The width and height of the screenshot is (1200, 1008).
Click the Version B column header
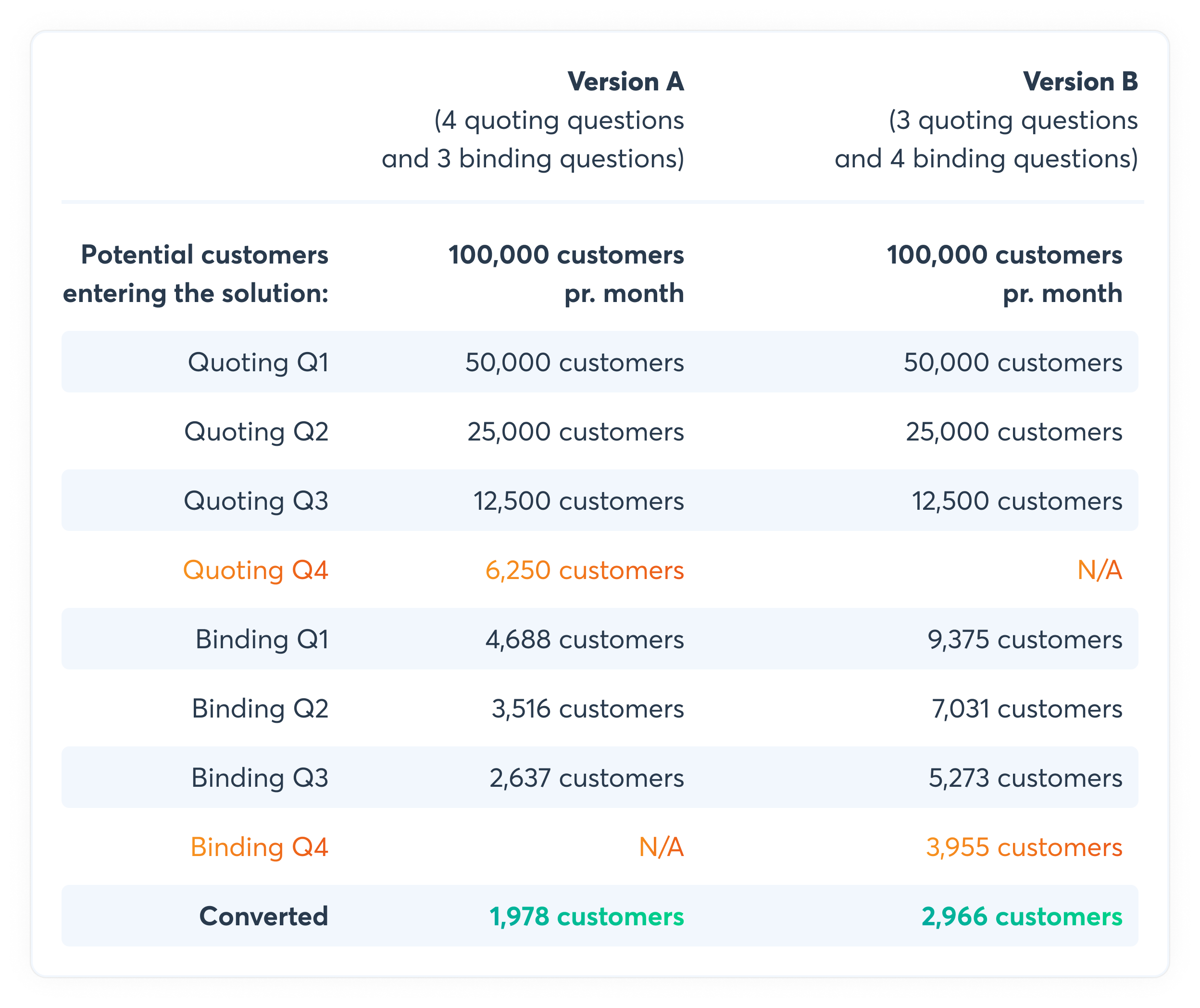tap(1080, 81)
